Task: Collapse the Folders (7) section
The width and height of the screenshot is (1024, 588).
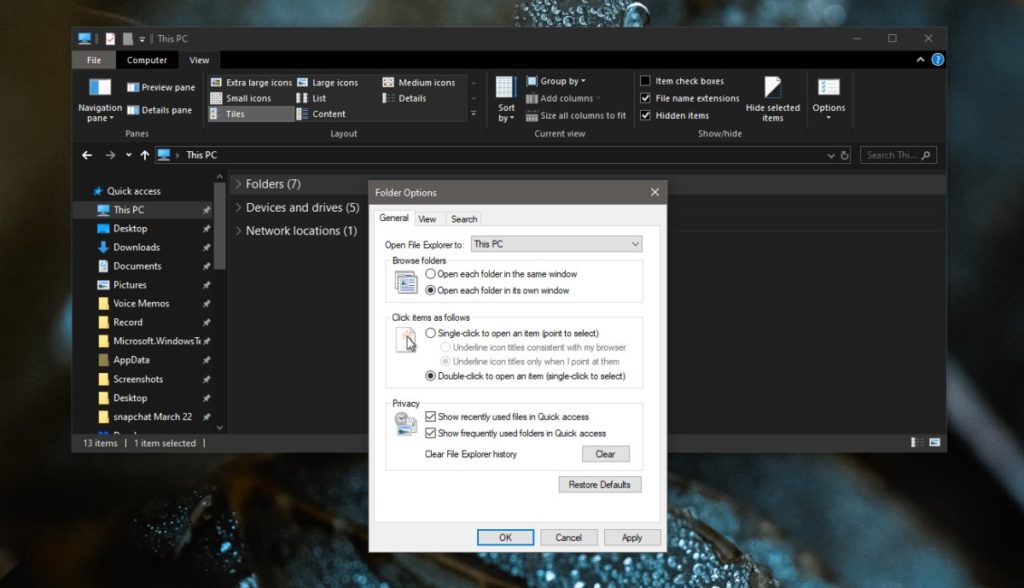Action: [238, 184]
